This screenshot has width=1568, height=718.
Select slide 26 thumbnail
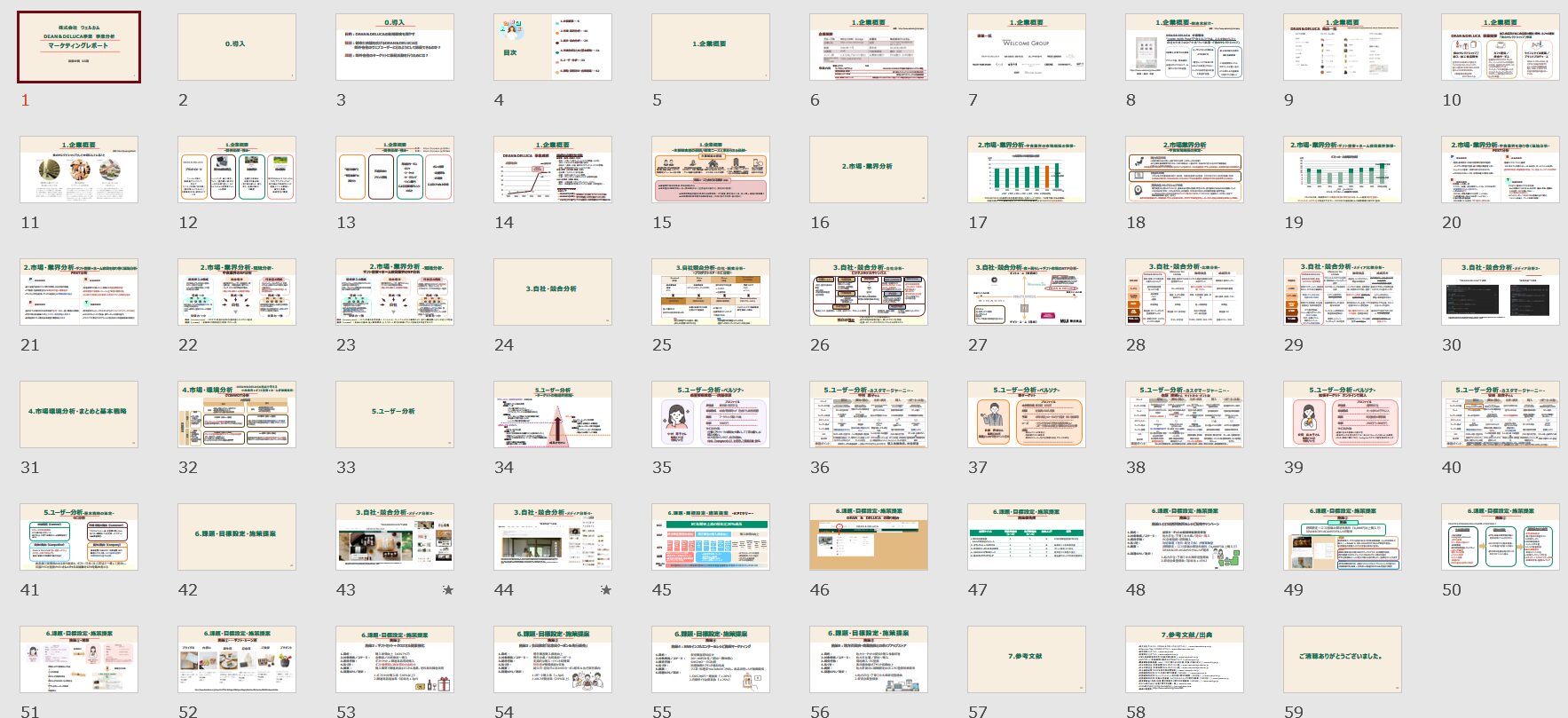tap(869, 292)
